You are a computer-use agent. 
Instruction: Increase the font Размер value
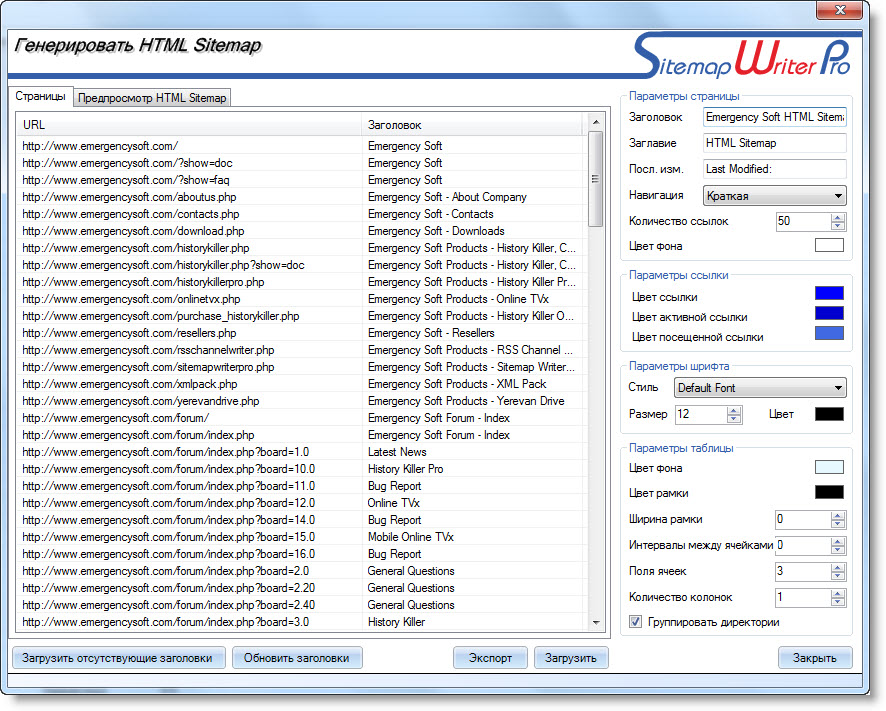[733, 410]
